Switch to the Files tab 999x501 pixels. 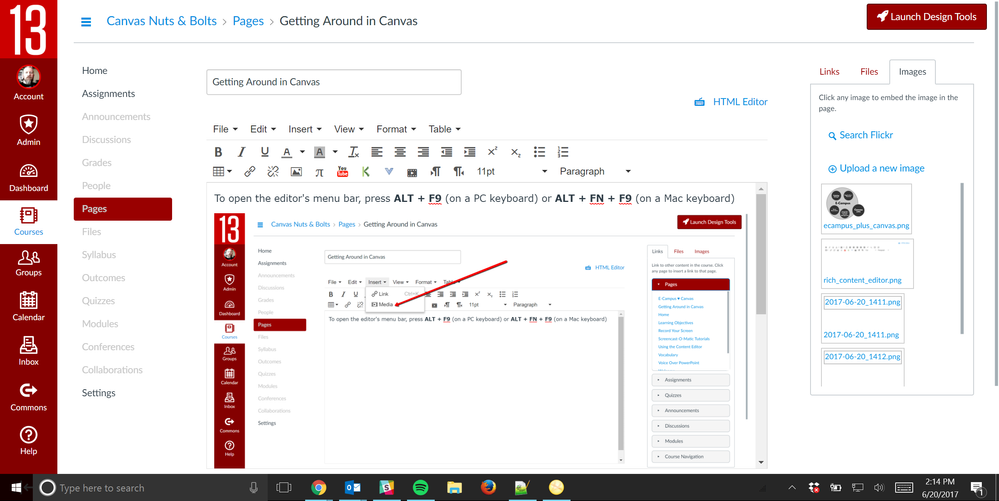click(x=869, y=72)
